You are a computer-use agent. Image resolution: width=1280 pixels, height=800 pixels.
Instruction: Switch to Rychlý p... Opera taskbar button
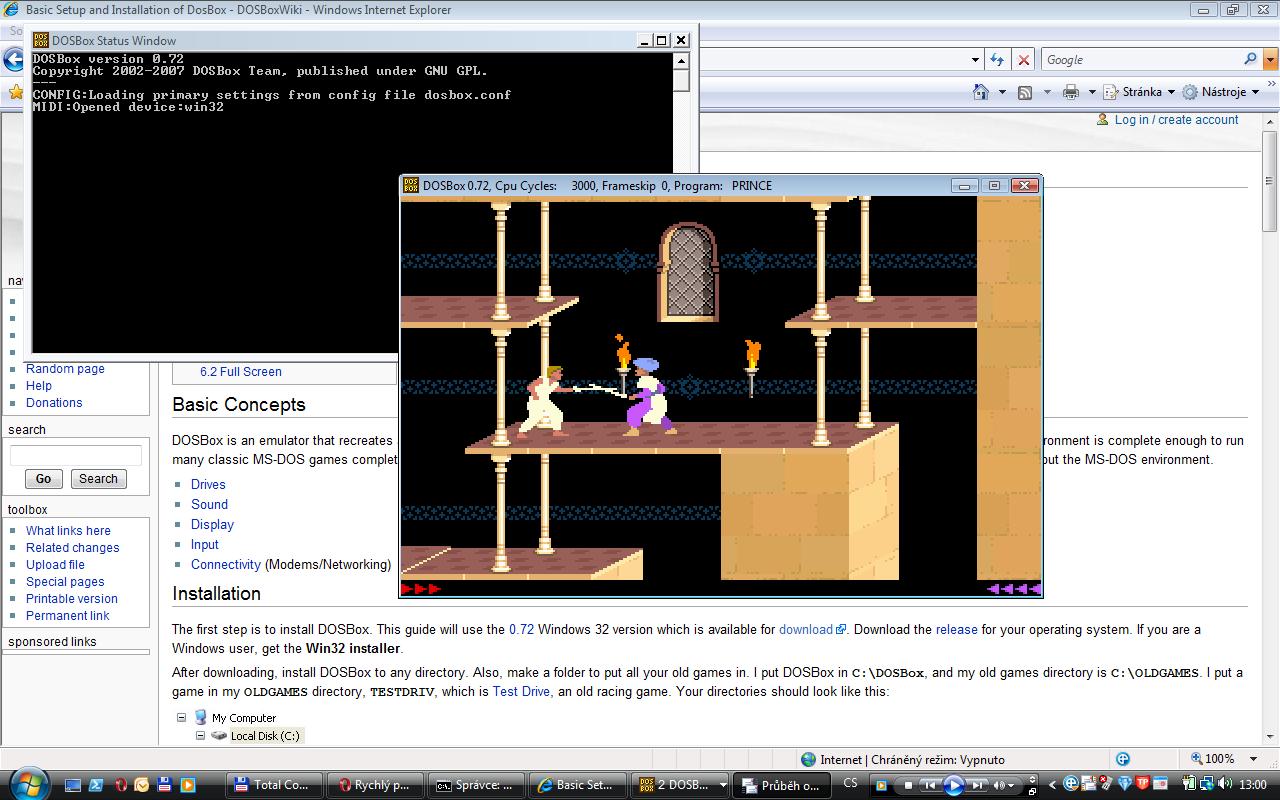(375, 785)
